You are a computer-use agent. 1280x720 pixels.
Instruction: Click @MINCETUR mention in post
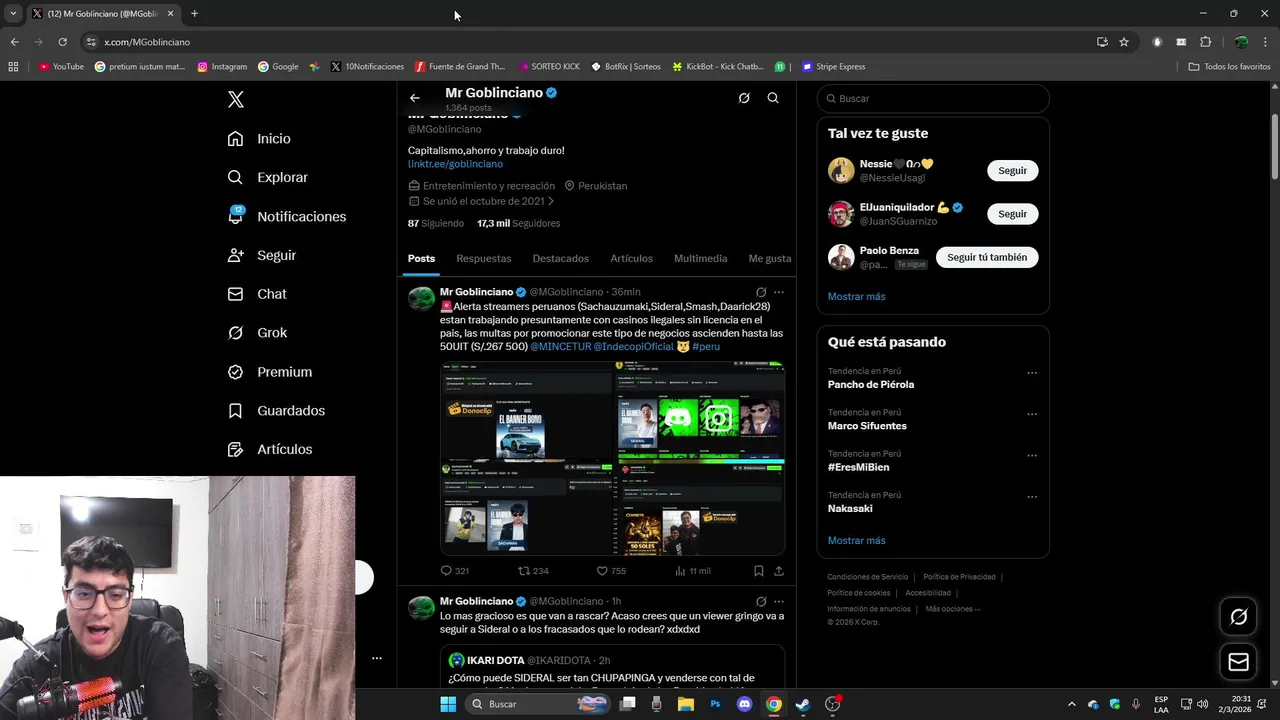click(x=560, y=346)
